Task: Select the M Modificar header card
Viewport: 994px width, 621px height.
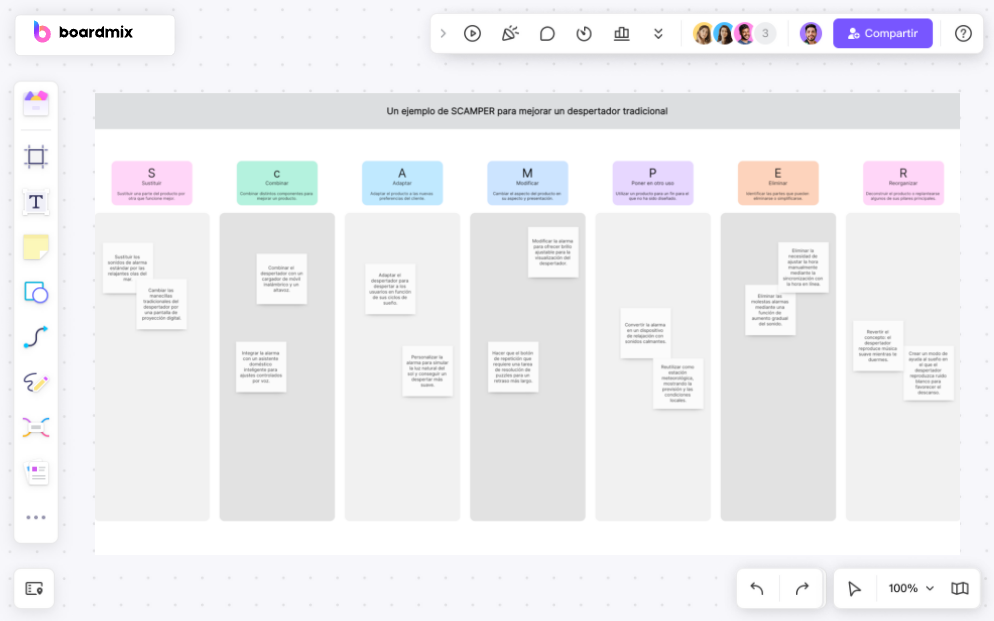Action: coord(527,183)
